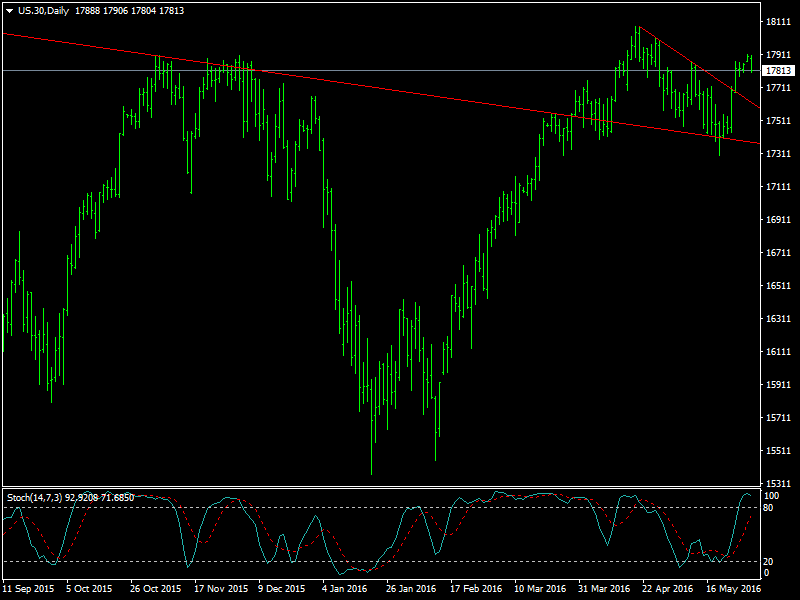The width and height of the screenshot is (800, 600).
Task: Click the horizontal gray current price line
Action: [400, 70]
